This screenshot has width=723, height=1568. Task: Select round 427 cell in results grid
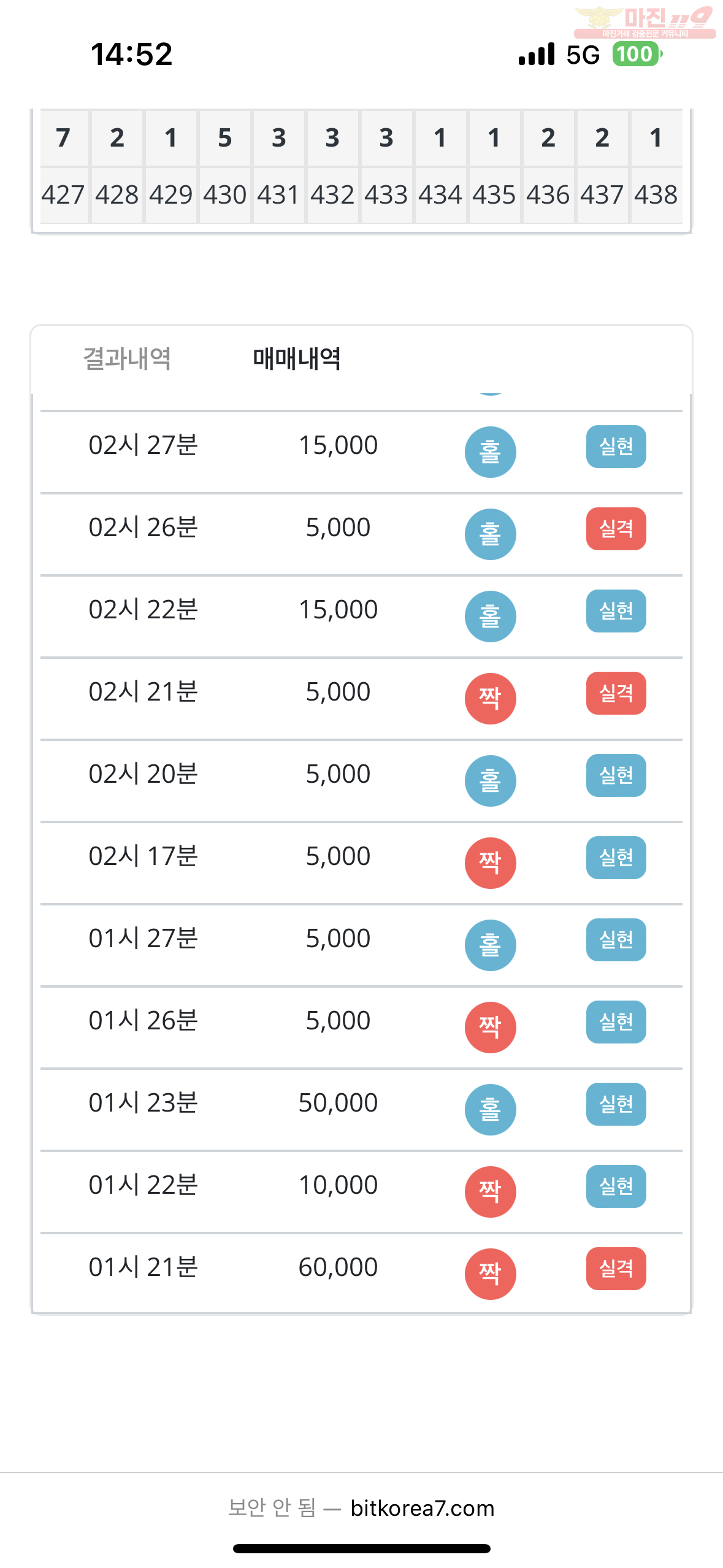click(63, 195)
